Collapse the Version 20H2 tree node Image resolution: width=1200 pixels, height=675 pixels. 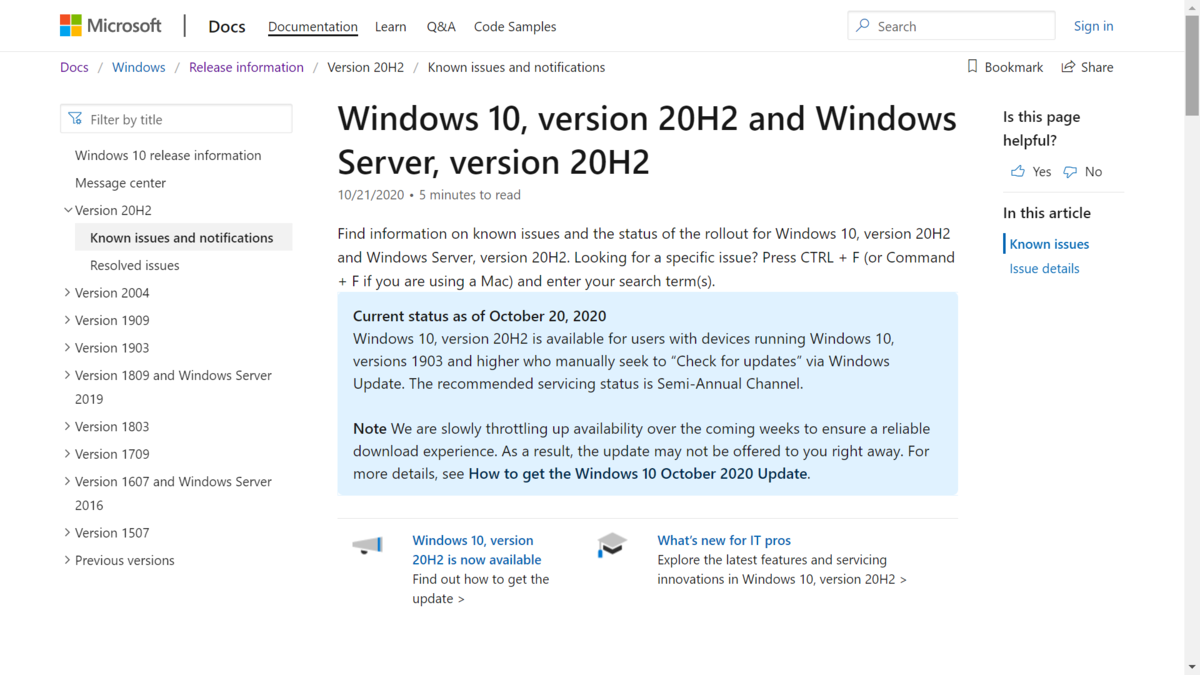68,210
